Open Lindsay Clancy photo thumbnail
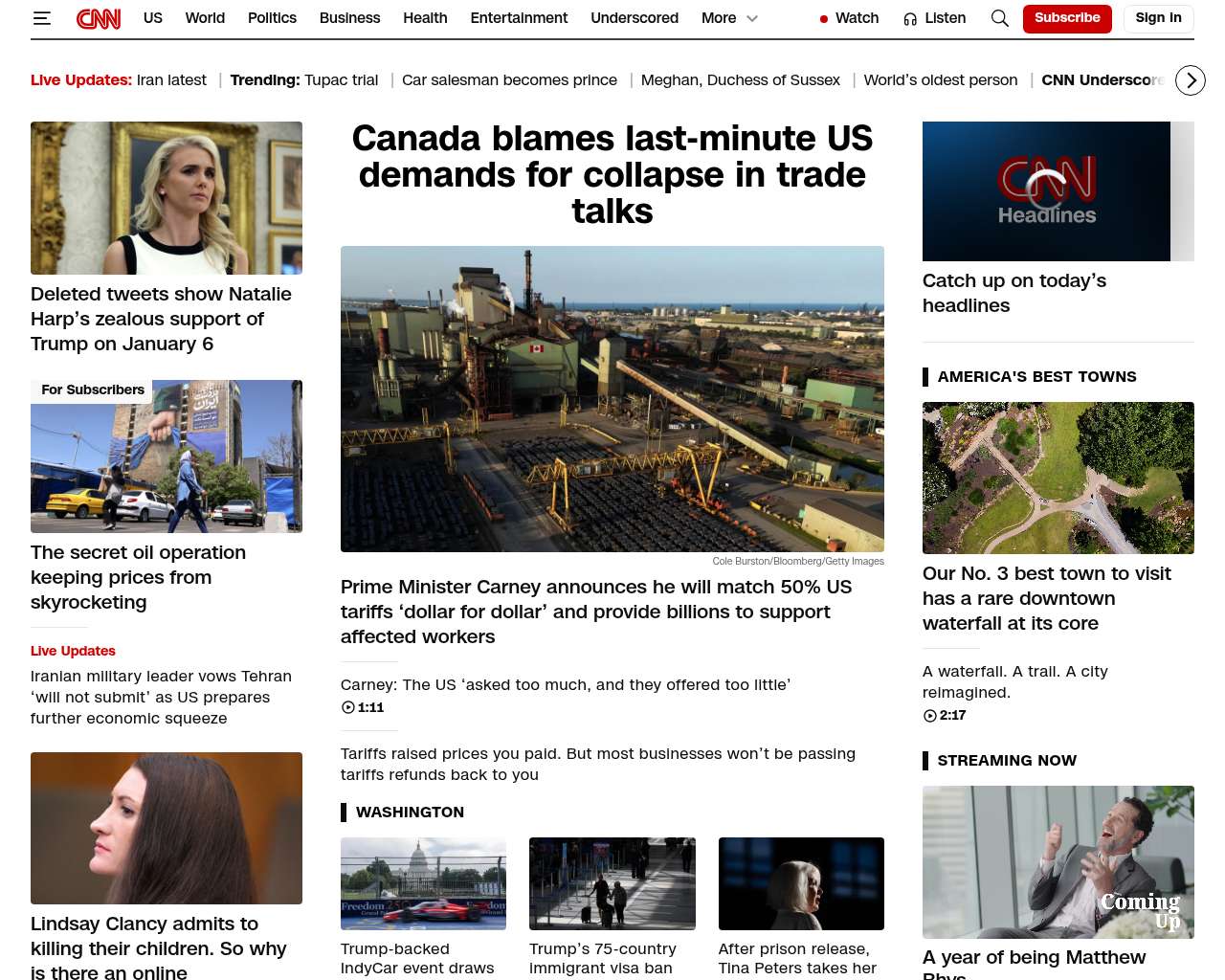The width and height of the screenshot is (1225, 980). tap(167, 829)
